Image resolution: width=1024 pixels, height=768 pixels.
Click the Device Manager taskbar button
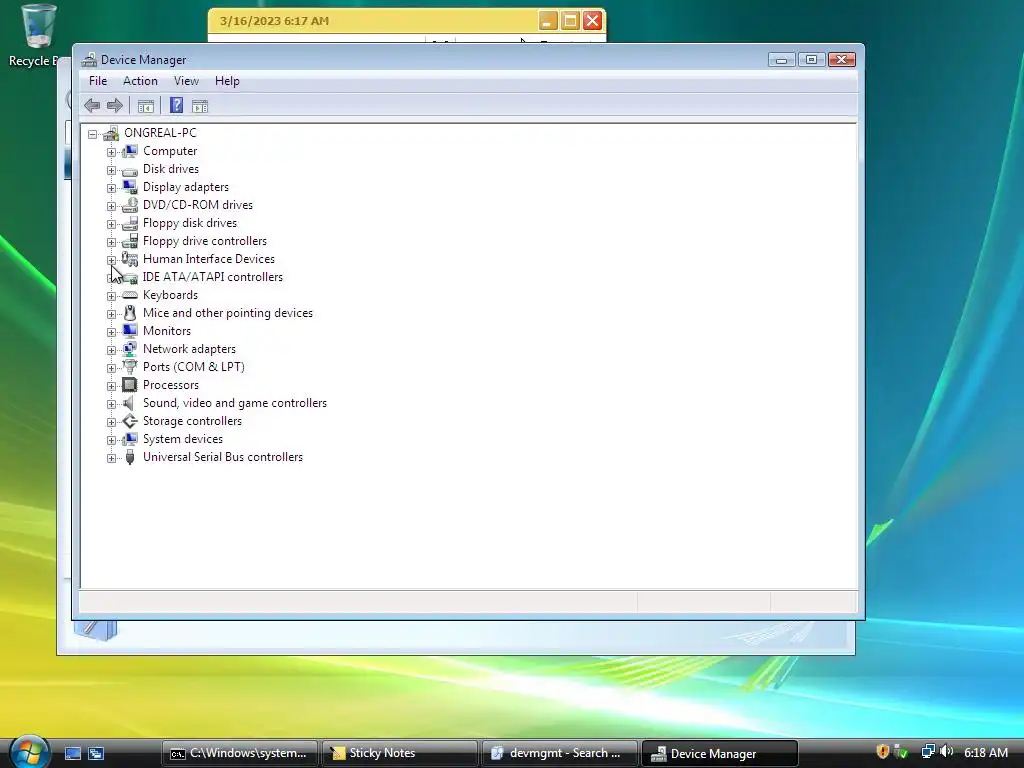tap(720, 753)
